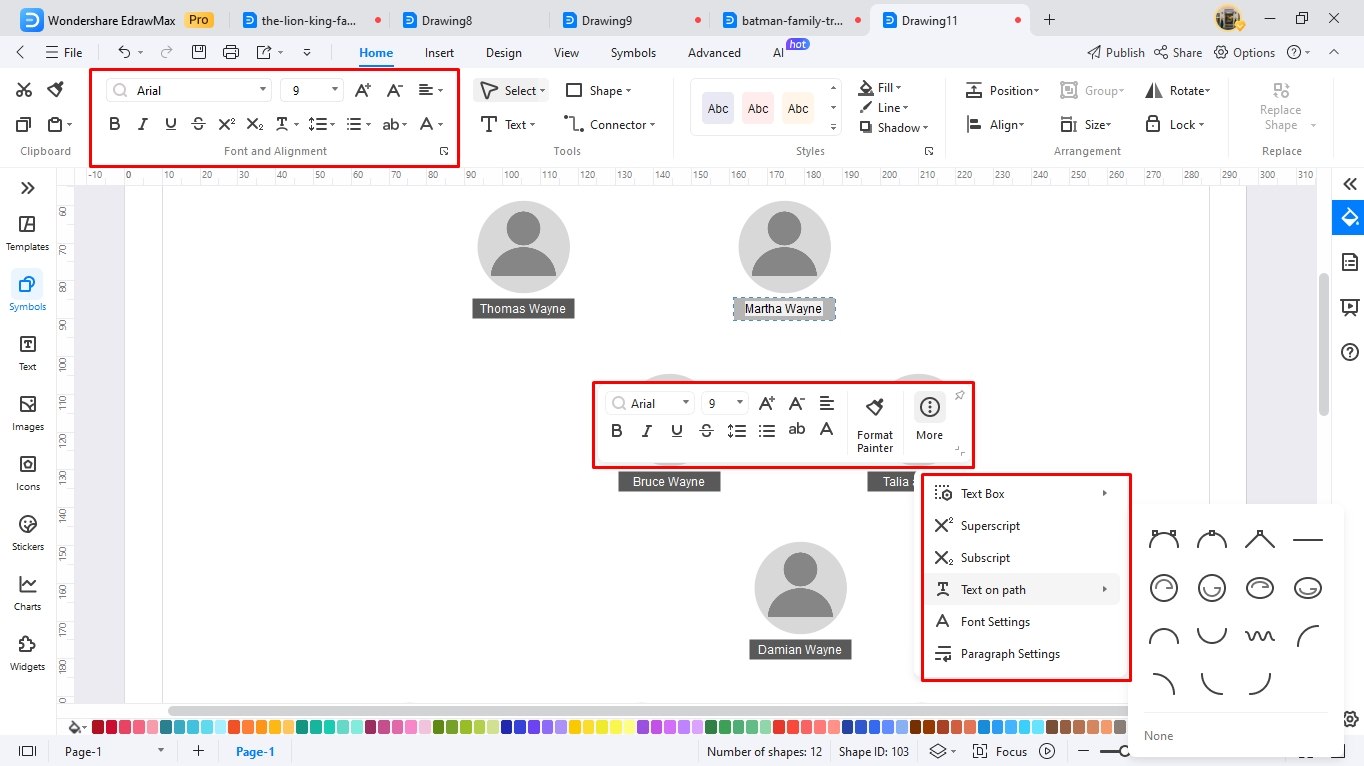Choose Paragraph Settings in context menu
This screenshot has height=766, width=1364.
tap(1010, 654)
